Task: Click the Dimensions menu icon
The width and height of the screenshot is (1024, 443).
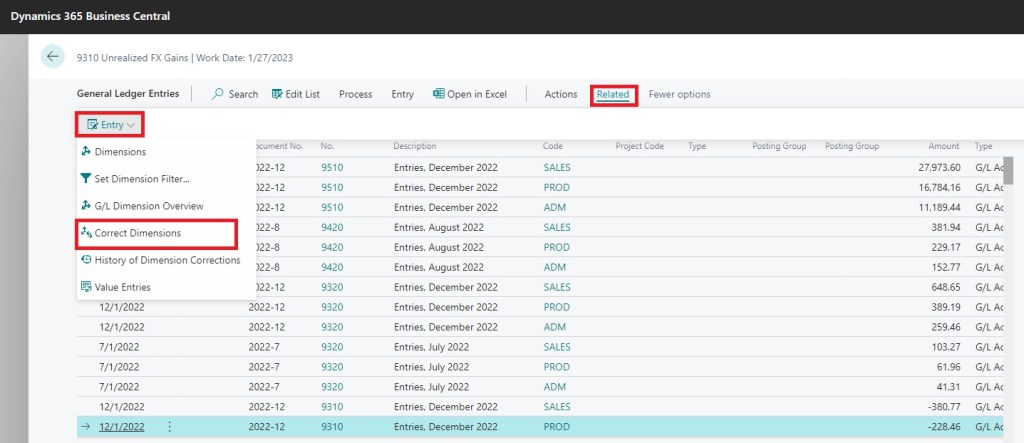Action: click(x=86, y=152)
